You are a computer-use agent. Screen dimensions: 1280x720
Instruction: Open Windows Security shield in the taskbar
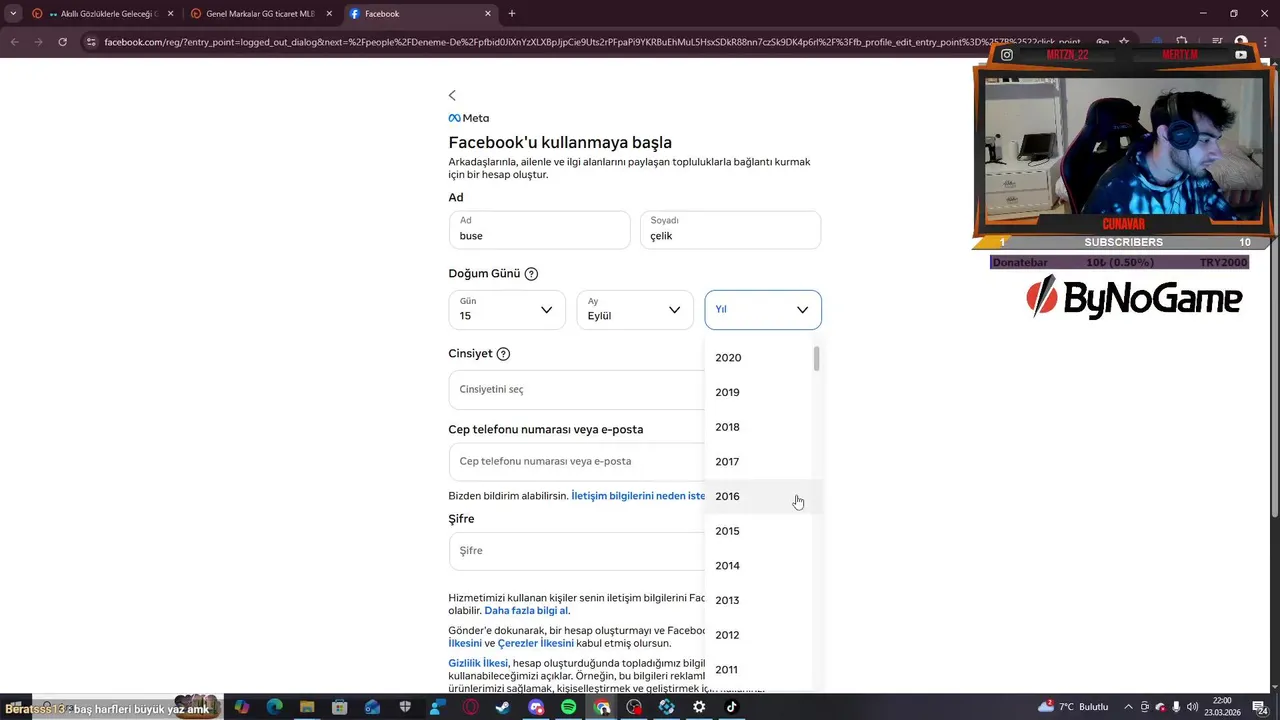click(405, 707)
